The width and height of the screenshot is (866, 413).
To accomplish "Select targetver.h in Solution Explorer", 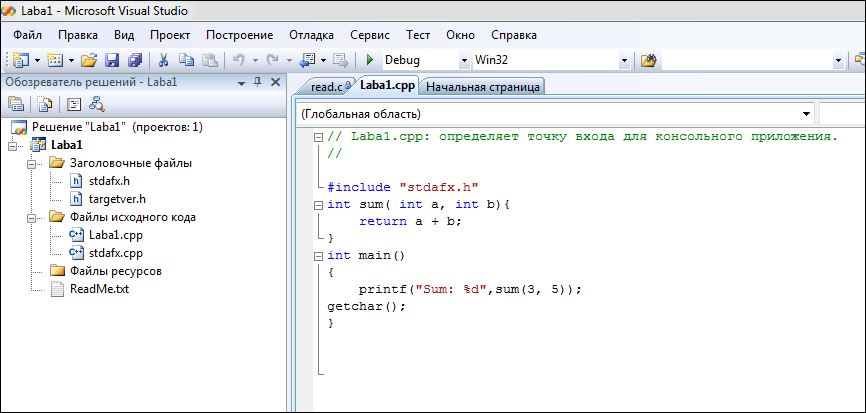I will tap(117, 199).
